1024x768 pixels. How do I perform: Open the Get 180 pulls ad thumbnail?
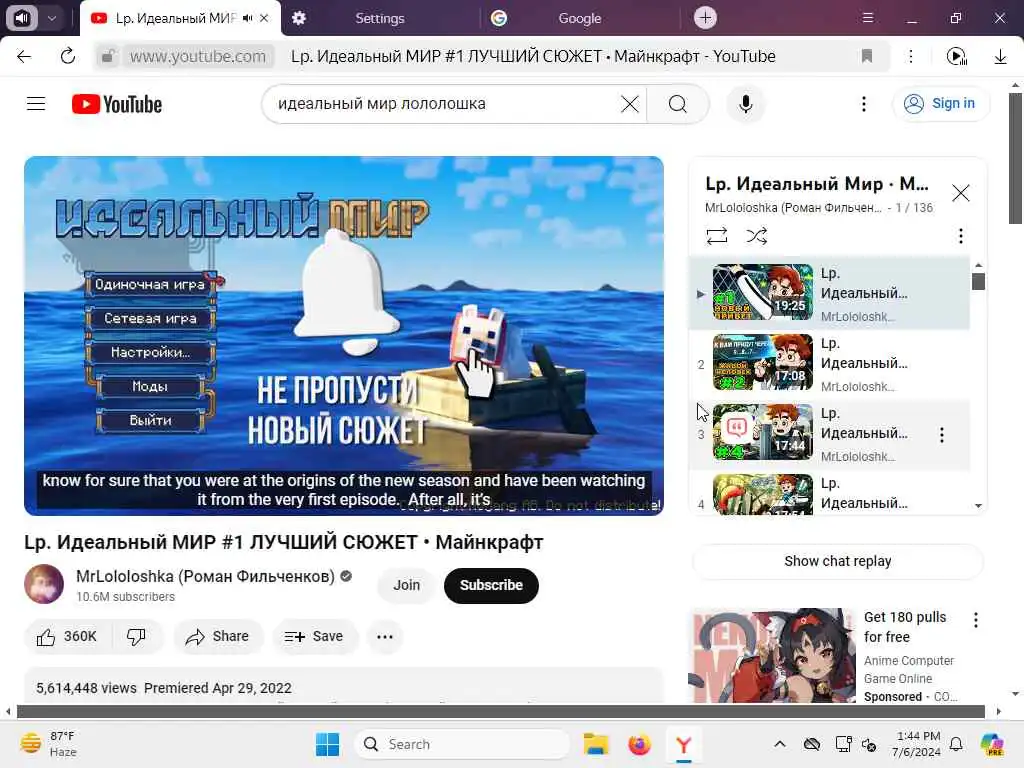pyautogui.click(x=773, y=655)
